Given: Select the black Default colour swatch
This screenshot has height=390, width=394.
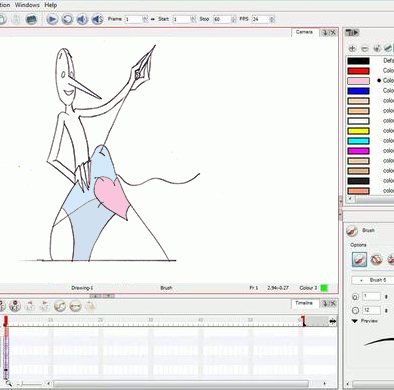Looking at the screenshot, I should [x=358, y=61].
